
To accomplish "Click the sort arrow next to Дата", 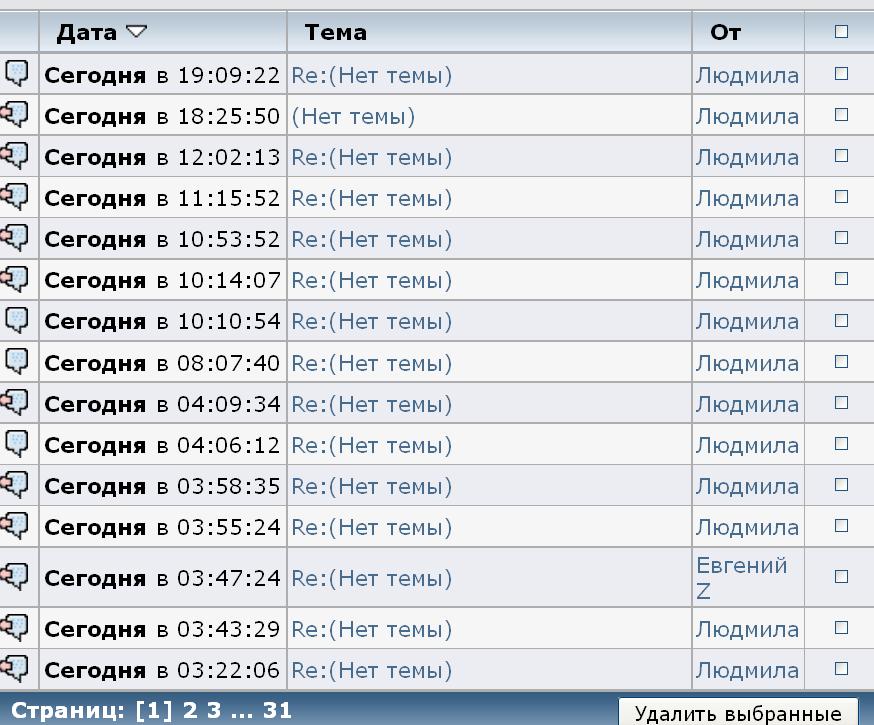I will point(137,32).
